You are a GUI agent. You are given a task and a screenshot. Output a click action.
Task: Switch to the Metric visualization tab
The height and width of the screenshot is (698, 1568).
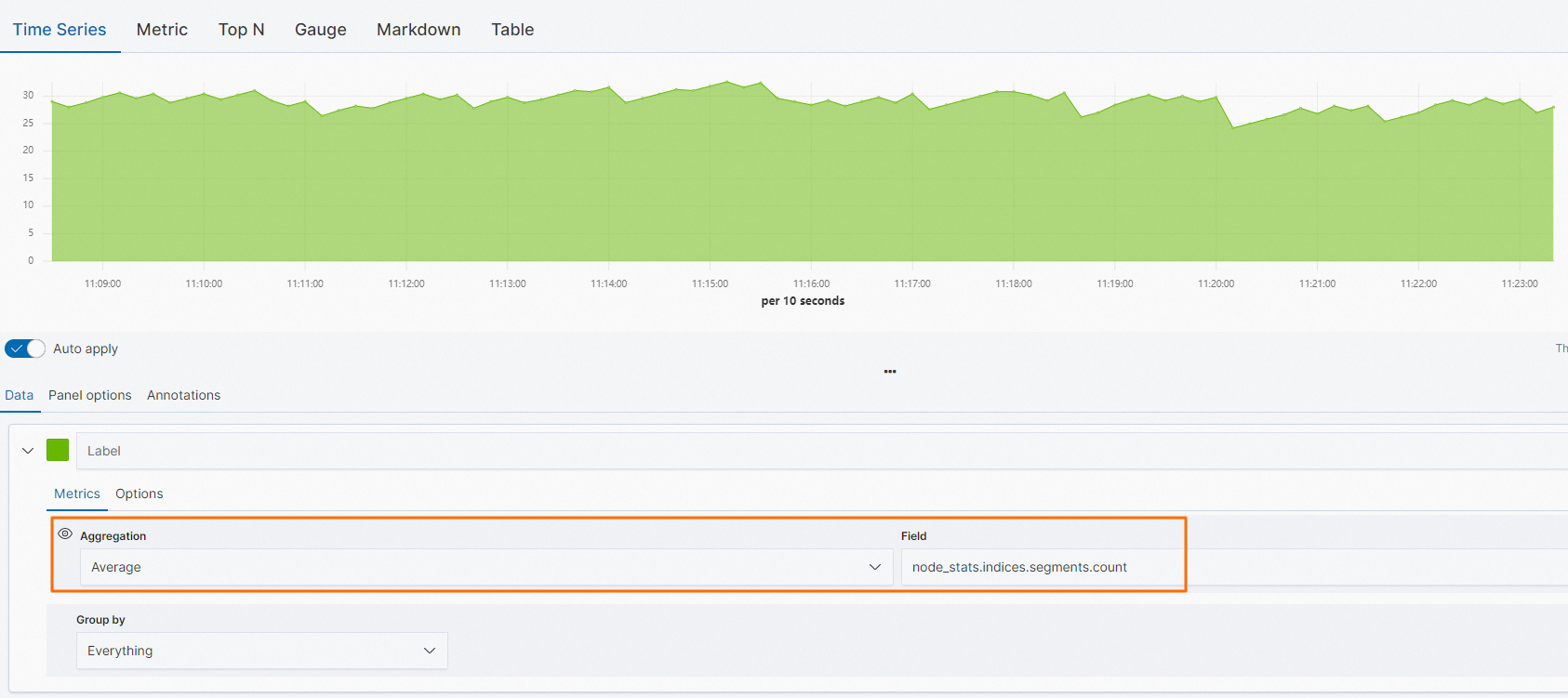pos(162,30)
